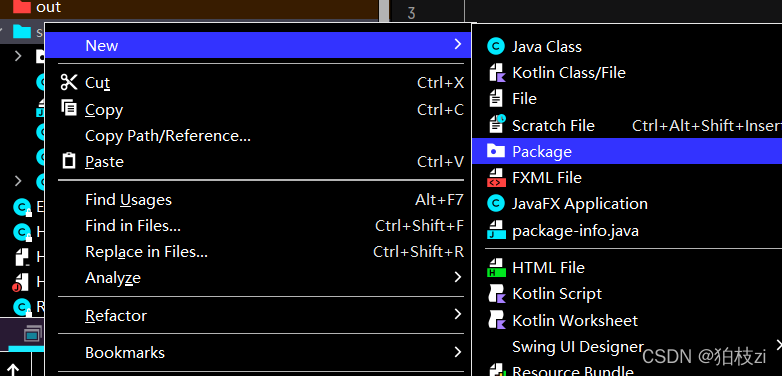Click the Scratch File icon

[x=496, y=125]
